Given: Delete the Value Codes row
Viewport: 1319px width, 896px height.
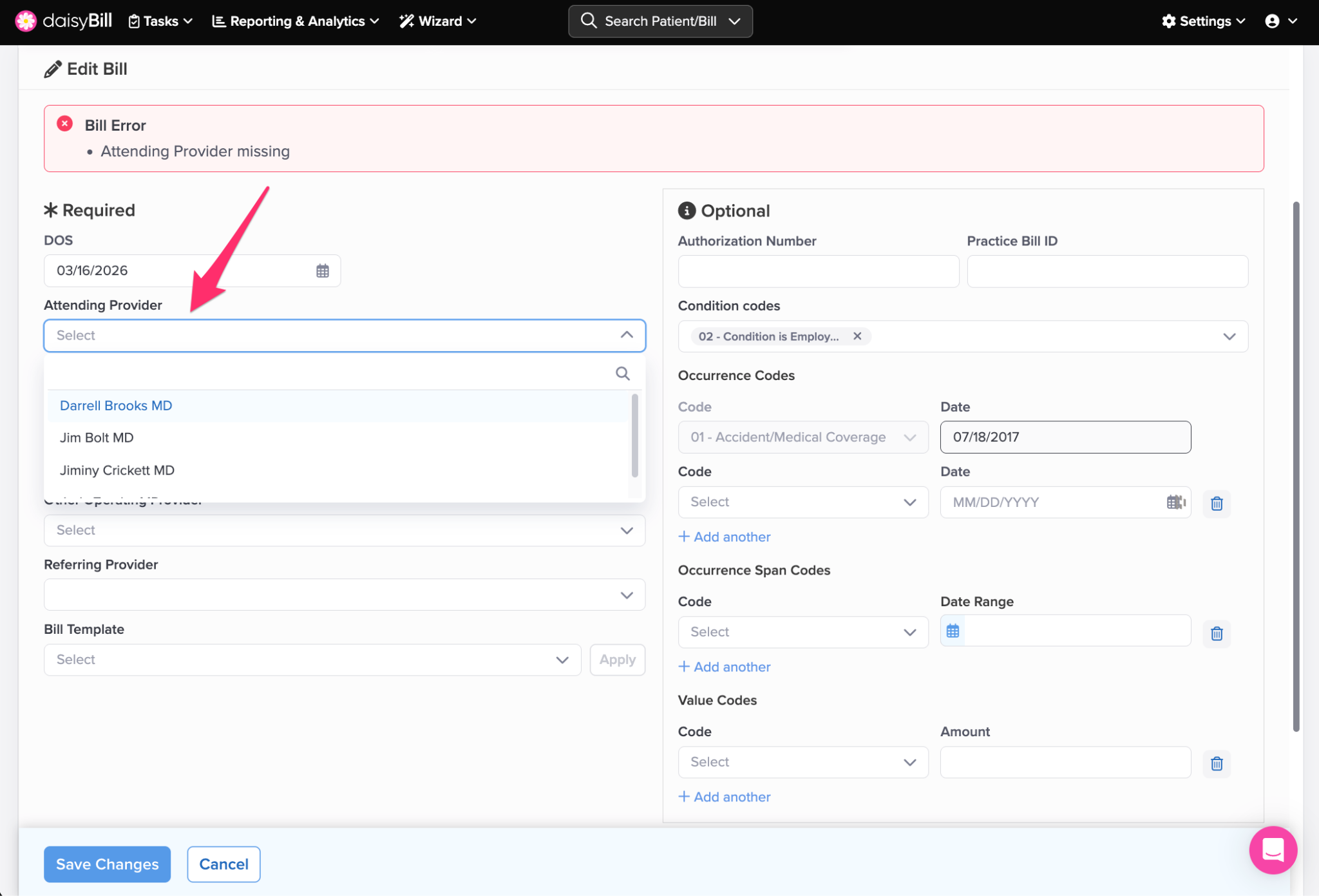Looking at the screenshot, I should pyautogui.click(x=1216, y=764).
